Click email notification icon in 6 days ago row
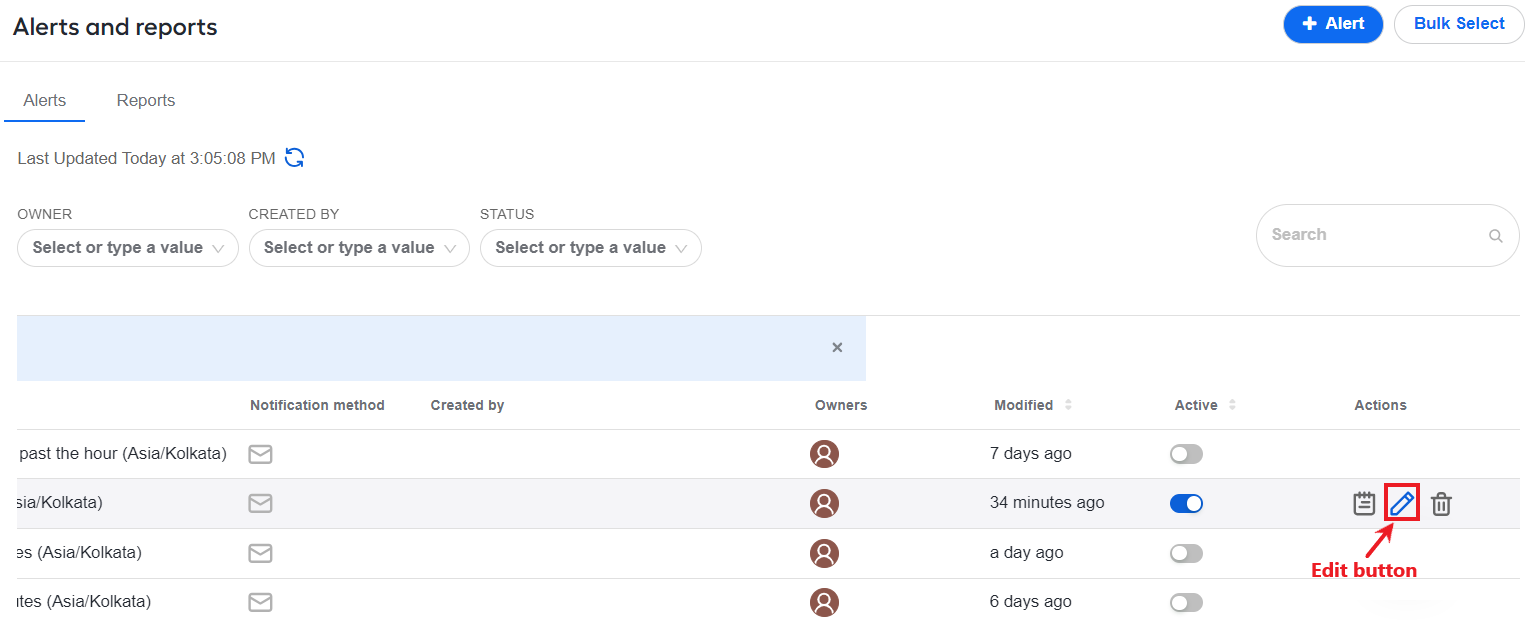1538x624 pixels. pos(260,602)
